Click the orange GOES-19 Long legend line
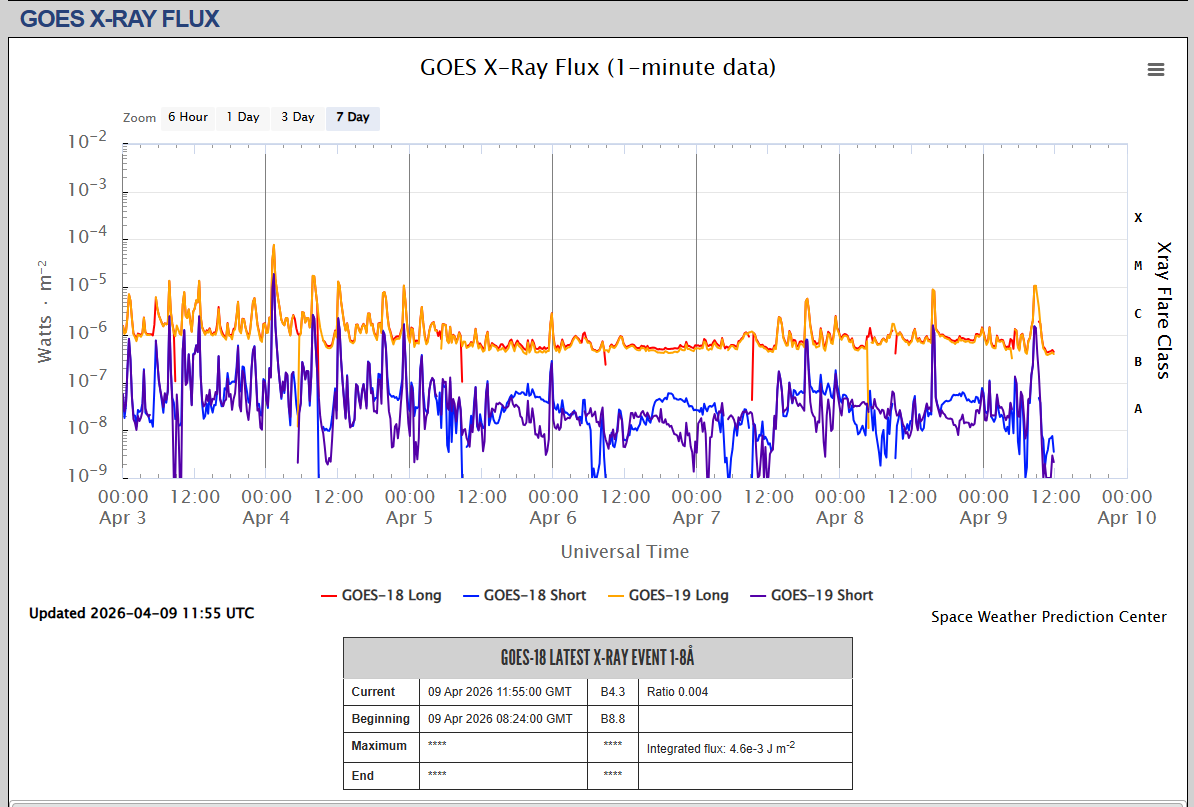1194x807 pixels. coord(615,596)
